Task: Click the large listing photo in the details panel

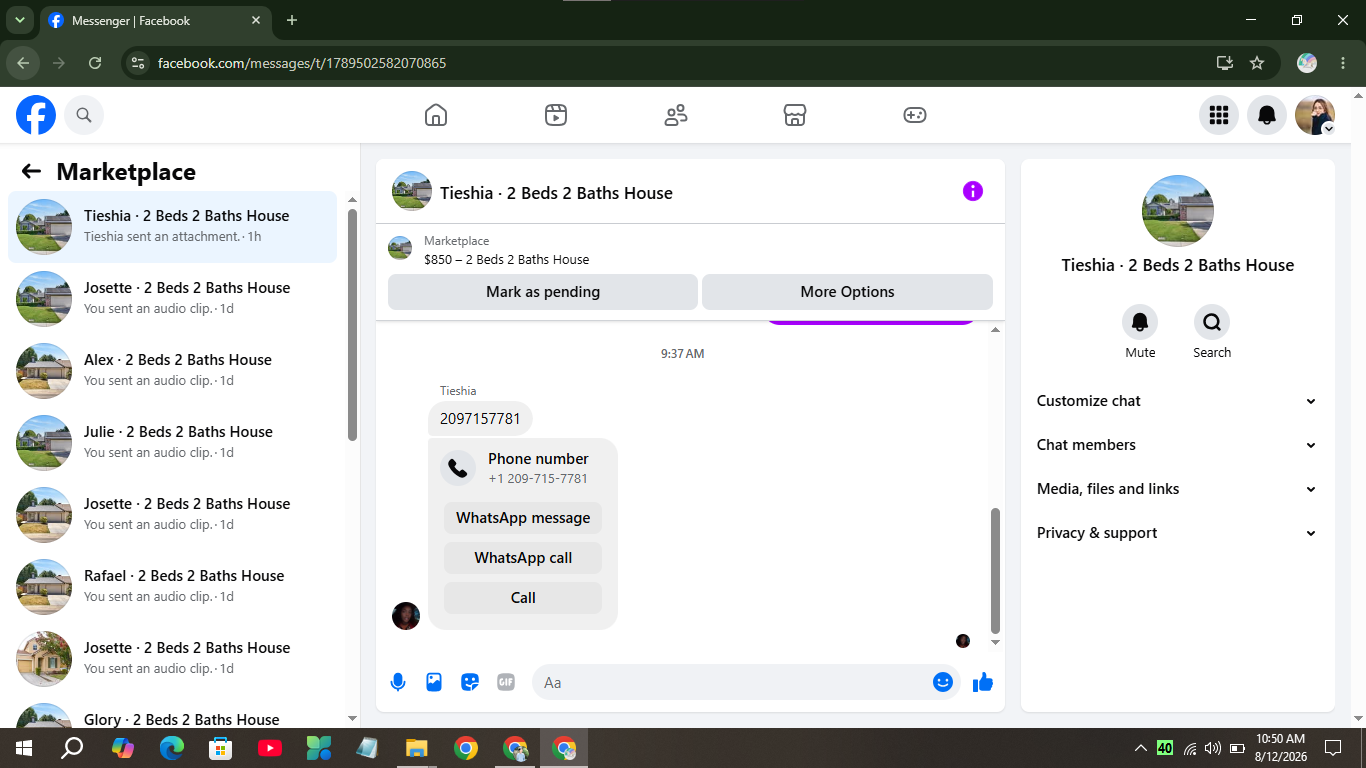Action: coord(1178,211)
